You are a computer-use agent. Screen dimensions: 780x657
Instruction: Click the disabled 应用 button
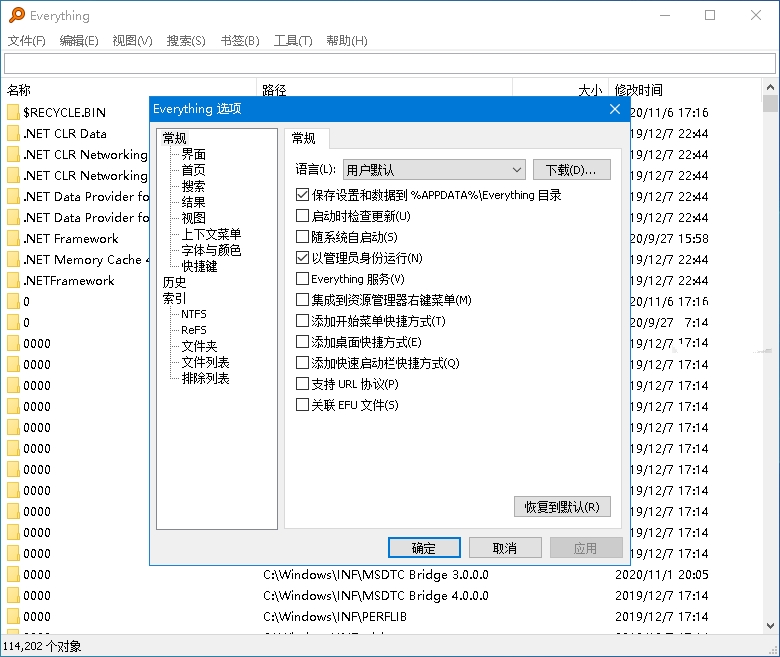click(585, 548)
